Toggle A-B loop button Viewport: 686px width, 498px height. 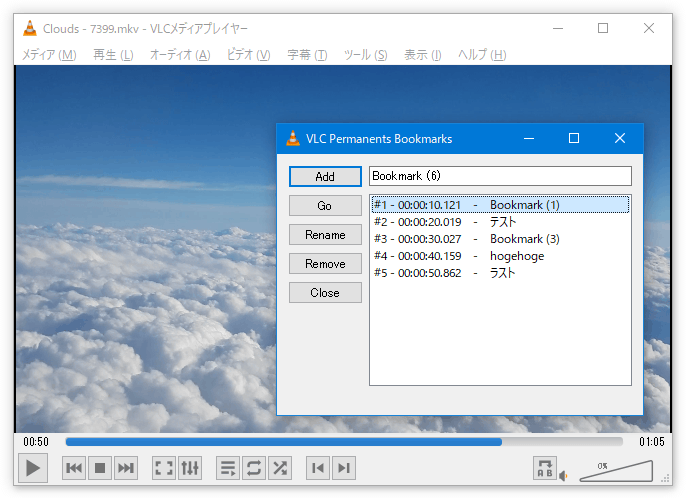545,468
